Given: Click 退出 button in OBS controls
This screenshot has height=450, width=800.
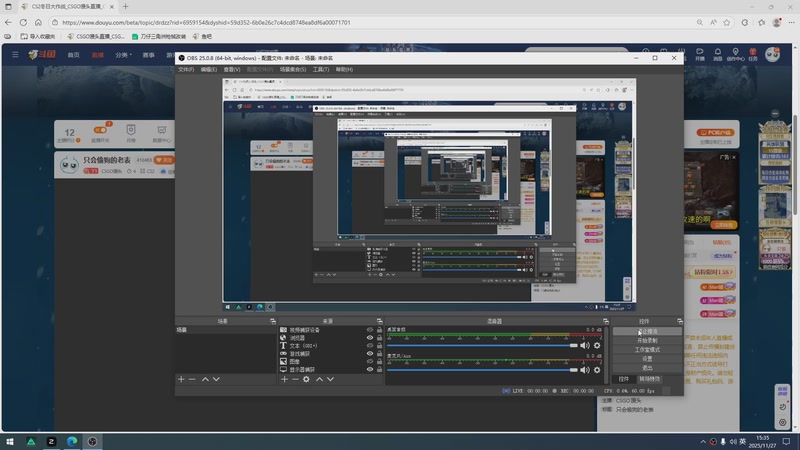Looking at the screenshot, I should (647, 368).
